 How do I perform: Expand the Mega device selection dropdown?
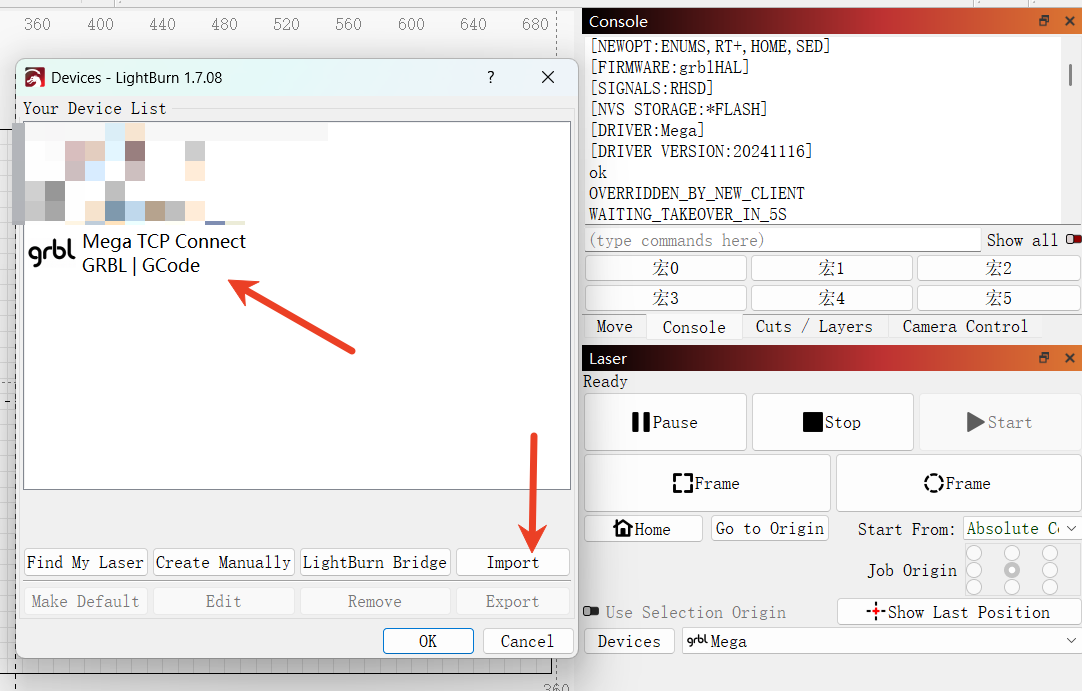pyautogui.click(x=880, y=641)
